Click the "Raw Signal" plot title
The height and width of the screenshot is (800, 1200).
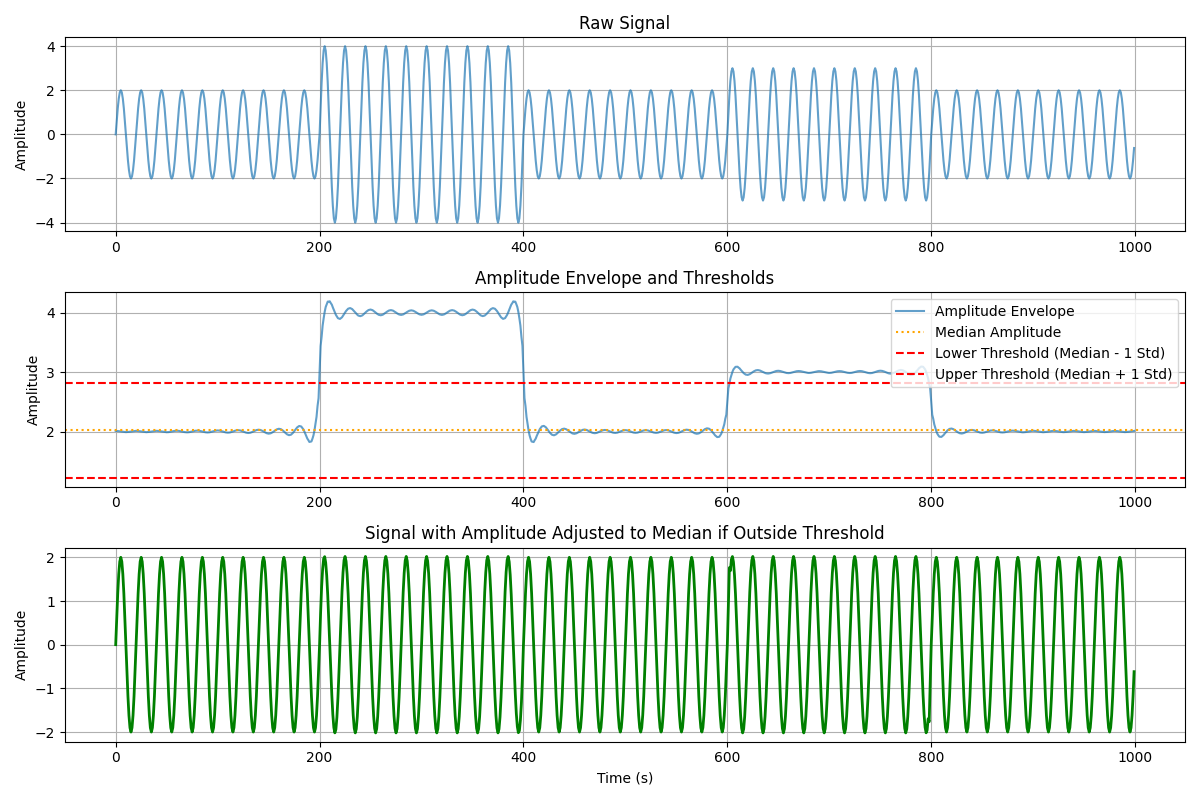pyautogui.click(x=624, y=23)
